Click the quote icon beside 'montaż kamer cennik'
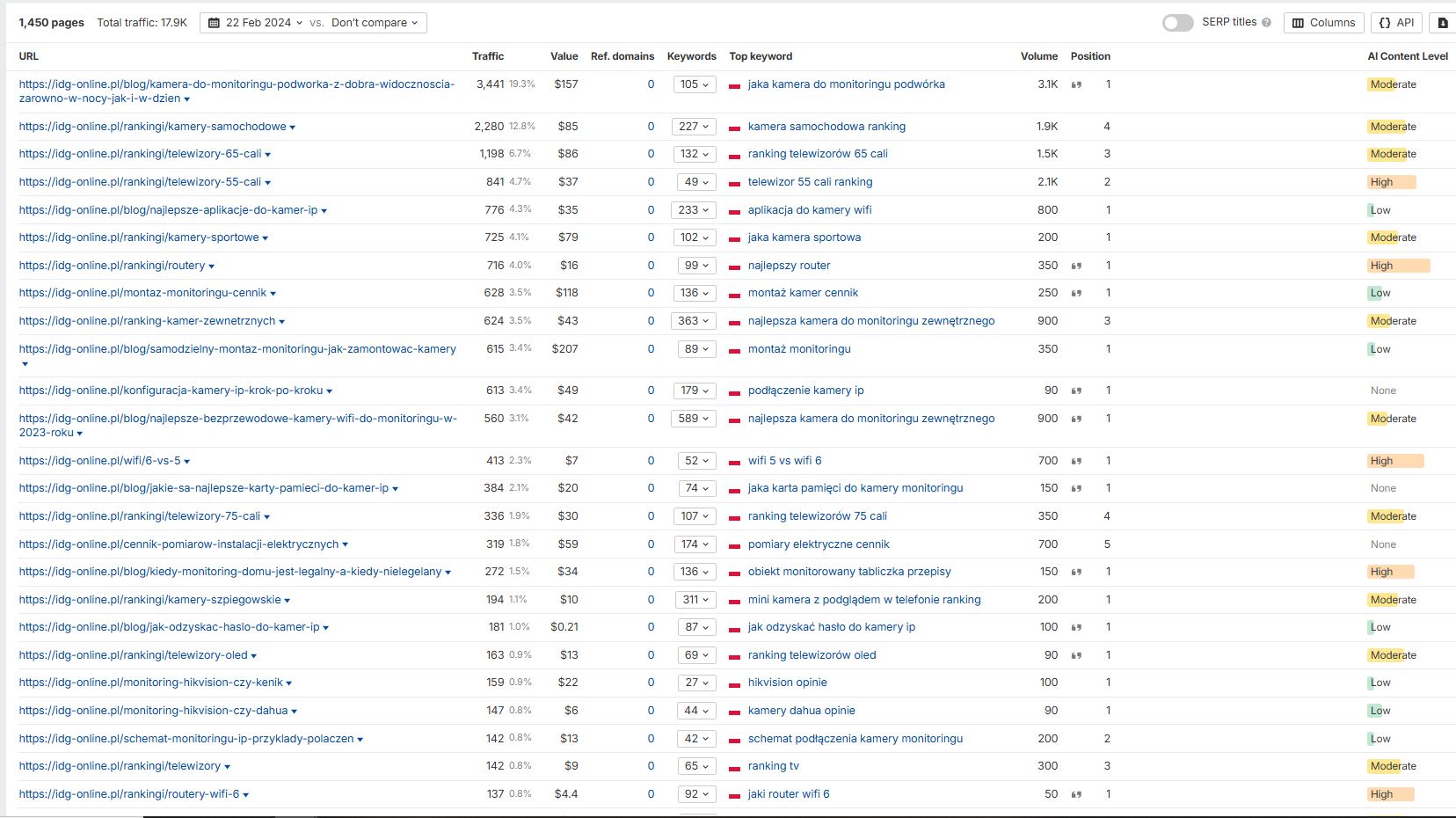This screenshot has height=818, width=1456. pos(1074,293)
